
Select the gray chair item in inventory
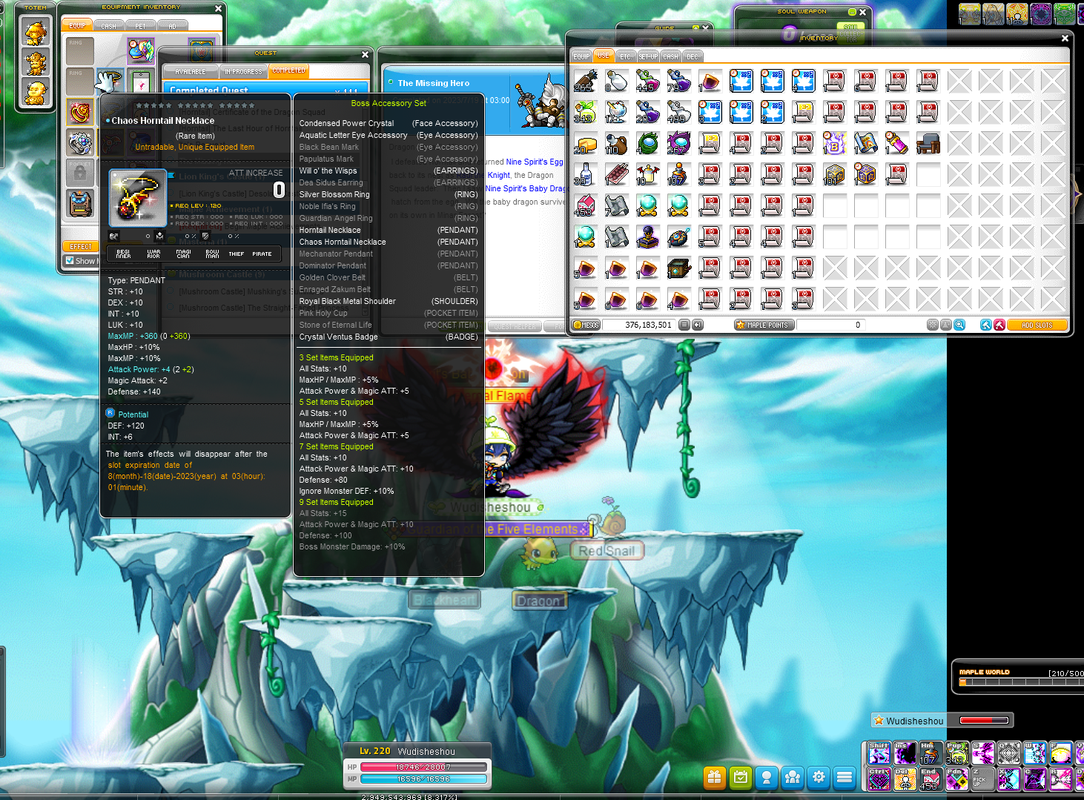928,143
